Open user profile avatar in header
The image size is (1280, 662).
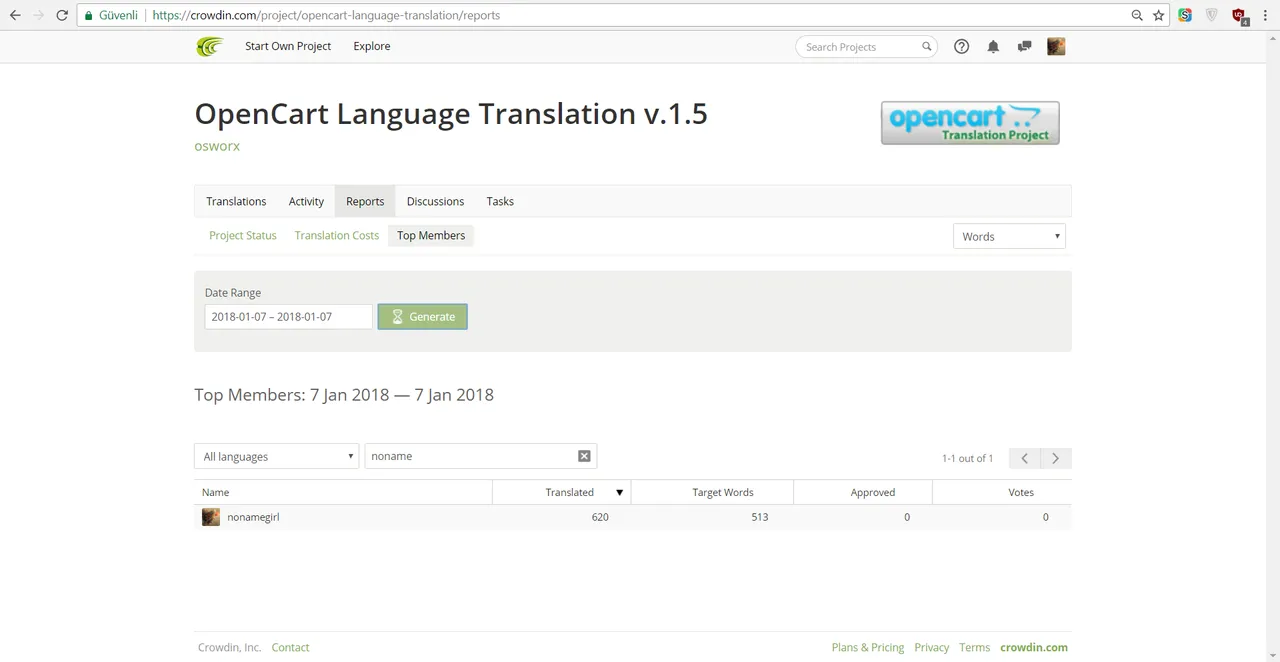(x=1056, y=46)
